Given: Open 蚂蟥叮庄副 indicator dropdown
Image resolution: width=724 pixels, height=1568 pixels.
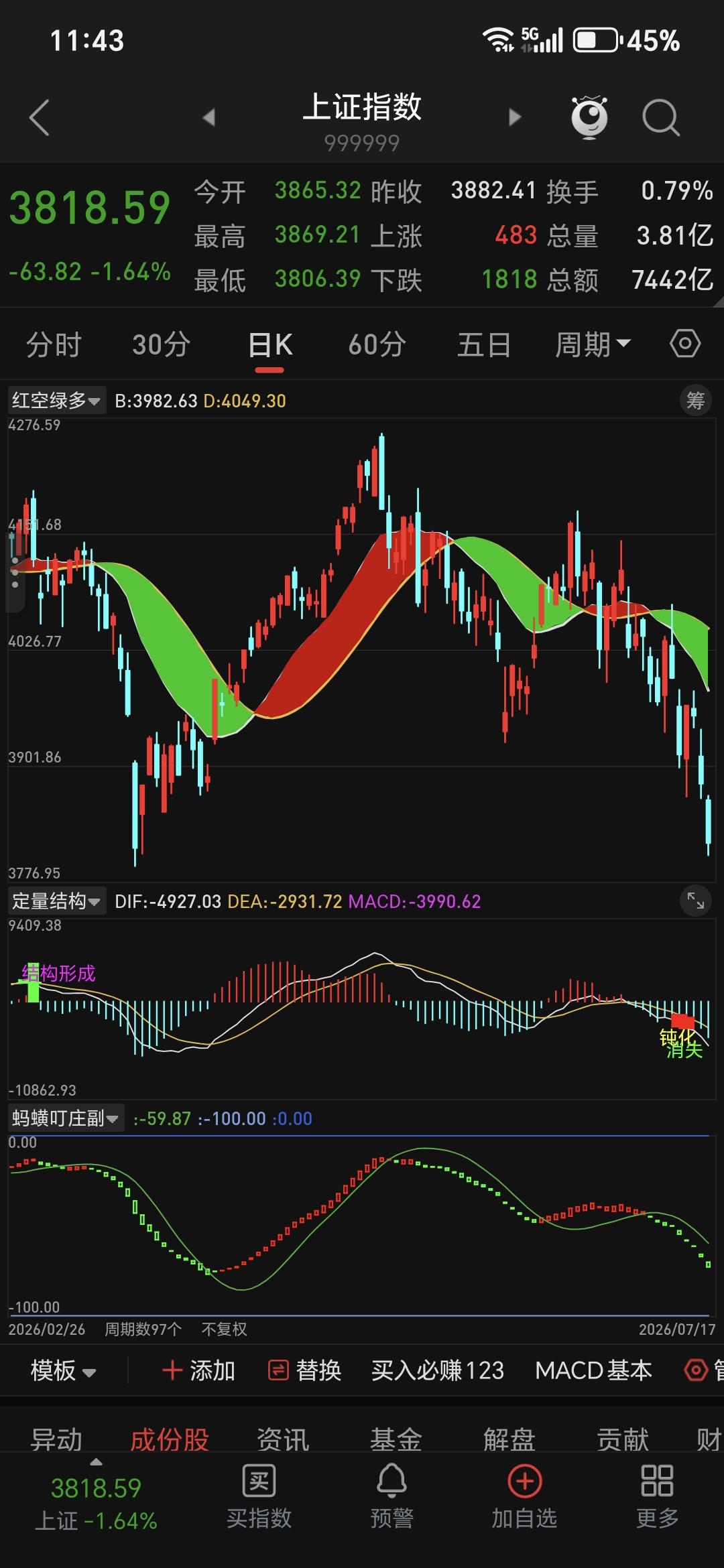Looking at the screenshot, I should coord(66,1118).
